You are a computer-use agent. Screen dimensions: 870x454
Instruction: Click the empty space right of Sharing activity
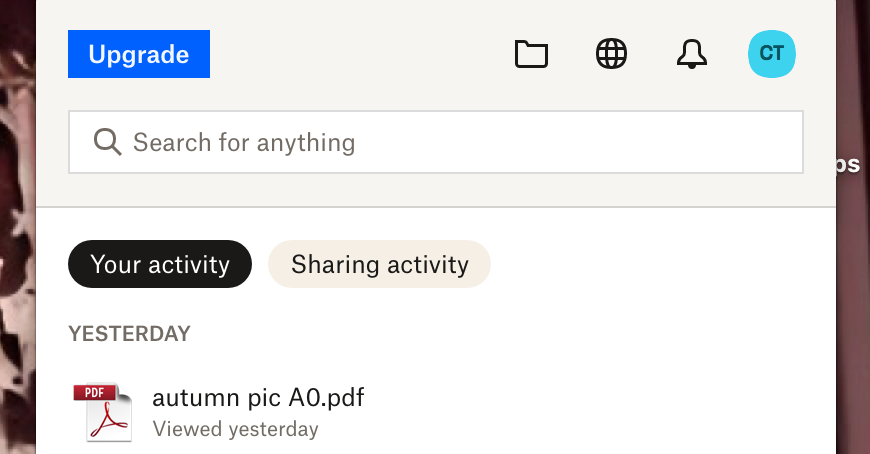point(650,264)
